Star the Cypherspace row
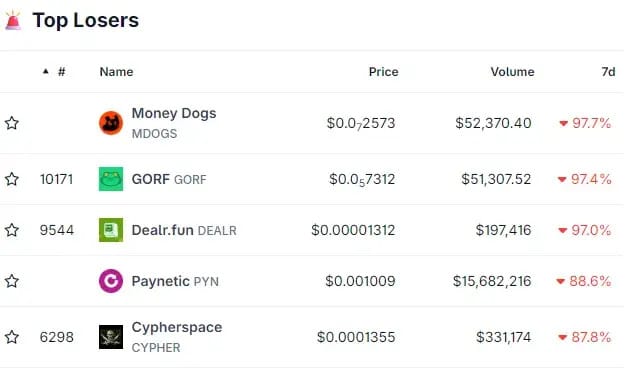635x368 pixels. (12, 337)
